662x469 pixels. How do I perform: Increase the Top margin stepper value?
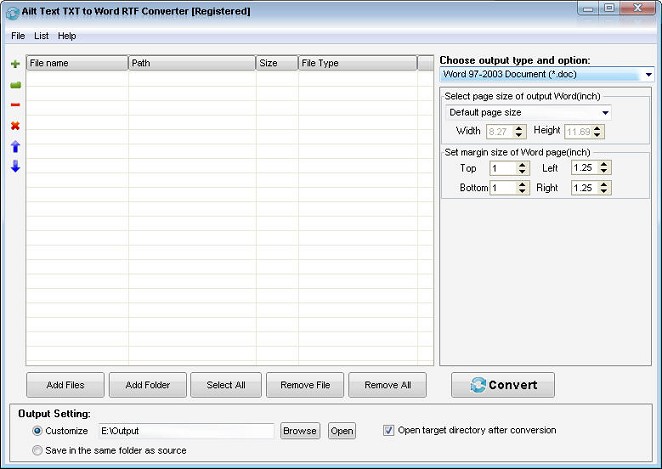coord(522,165)
